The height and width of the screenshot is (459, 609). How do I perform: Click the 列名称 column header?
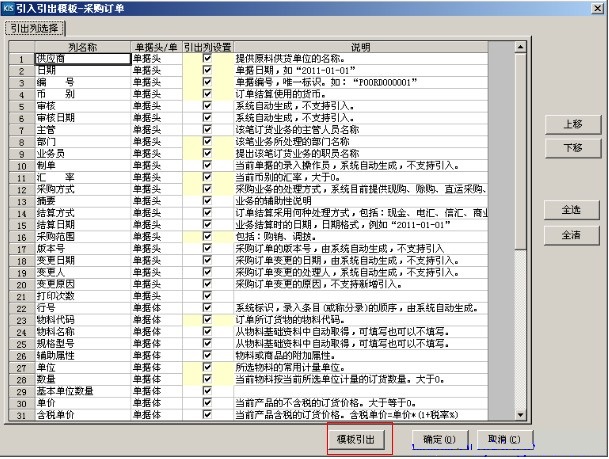coord(83,47)
